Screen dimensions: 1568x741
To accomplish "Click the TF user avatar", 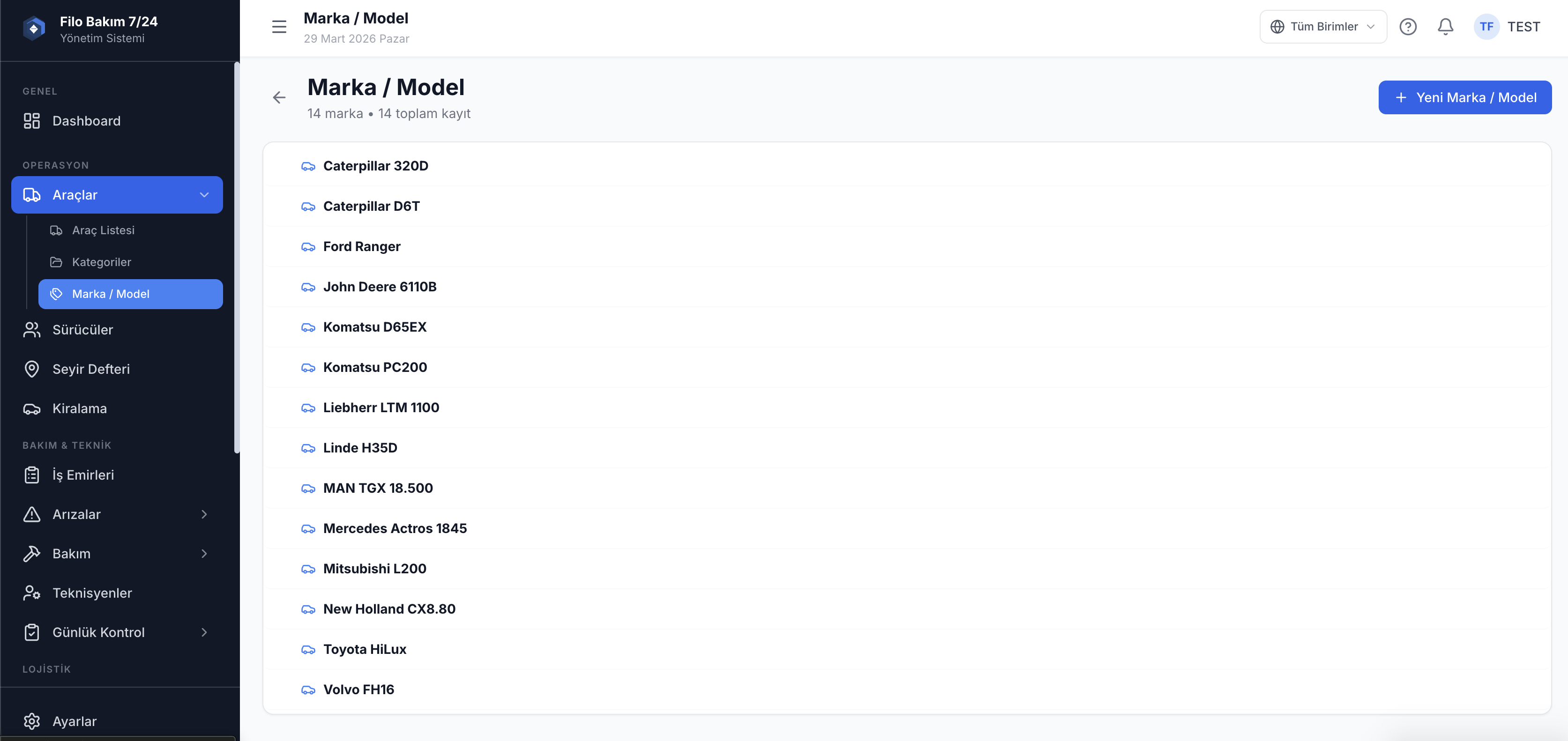I will 1486,27.
